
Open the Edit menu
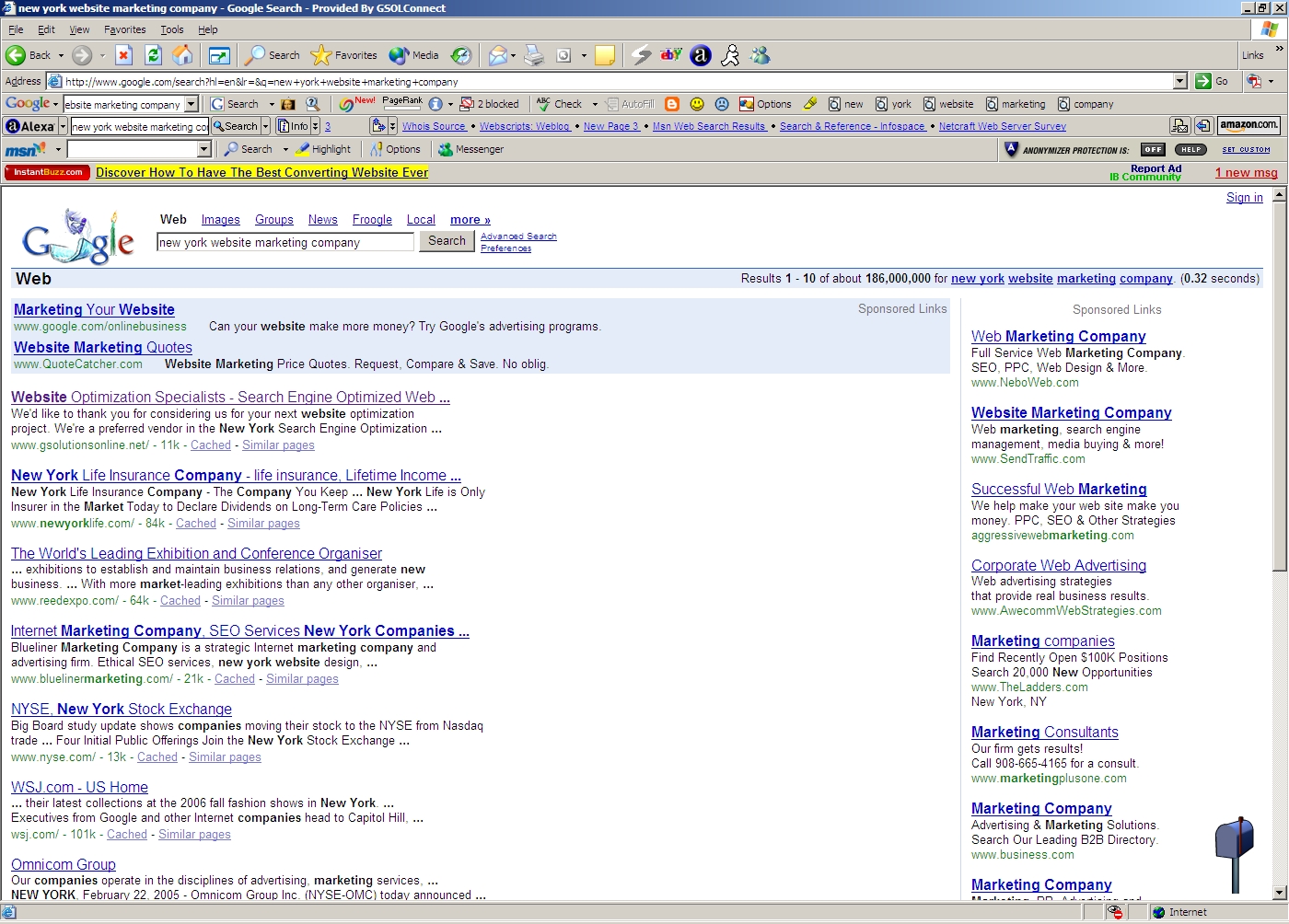[46, 29]
